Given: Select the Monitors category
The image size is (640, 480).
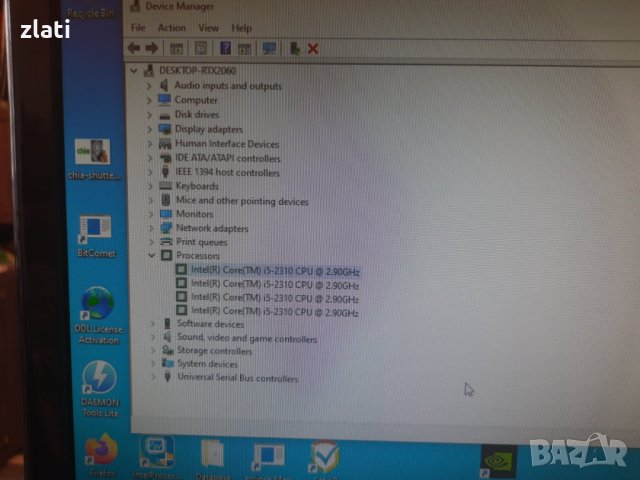Looking at the screenshot, I should click(195, 214).
